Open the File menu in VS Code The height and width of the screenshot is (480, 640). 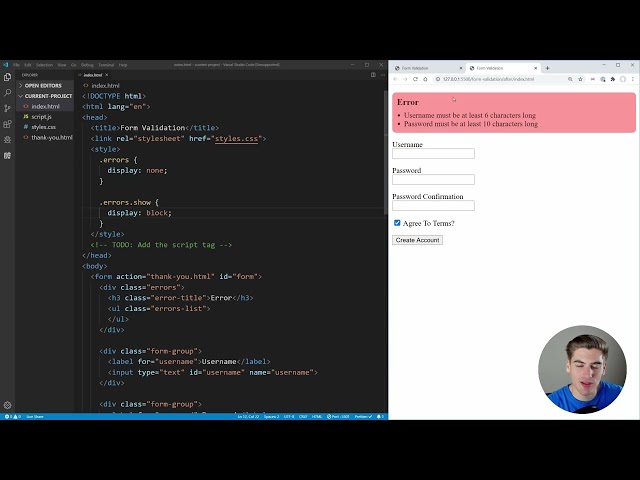(16, 65)
